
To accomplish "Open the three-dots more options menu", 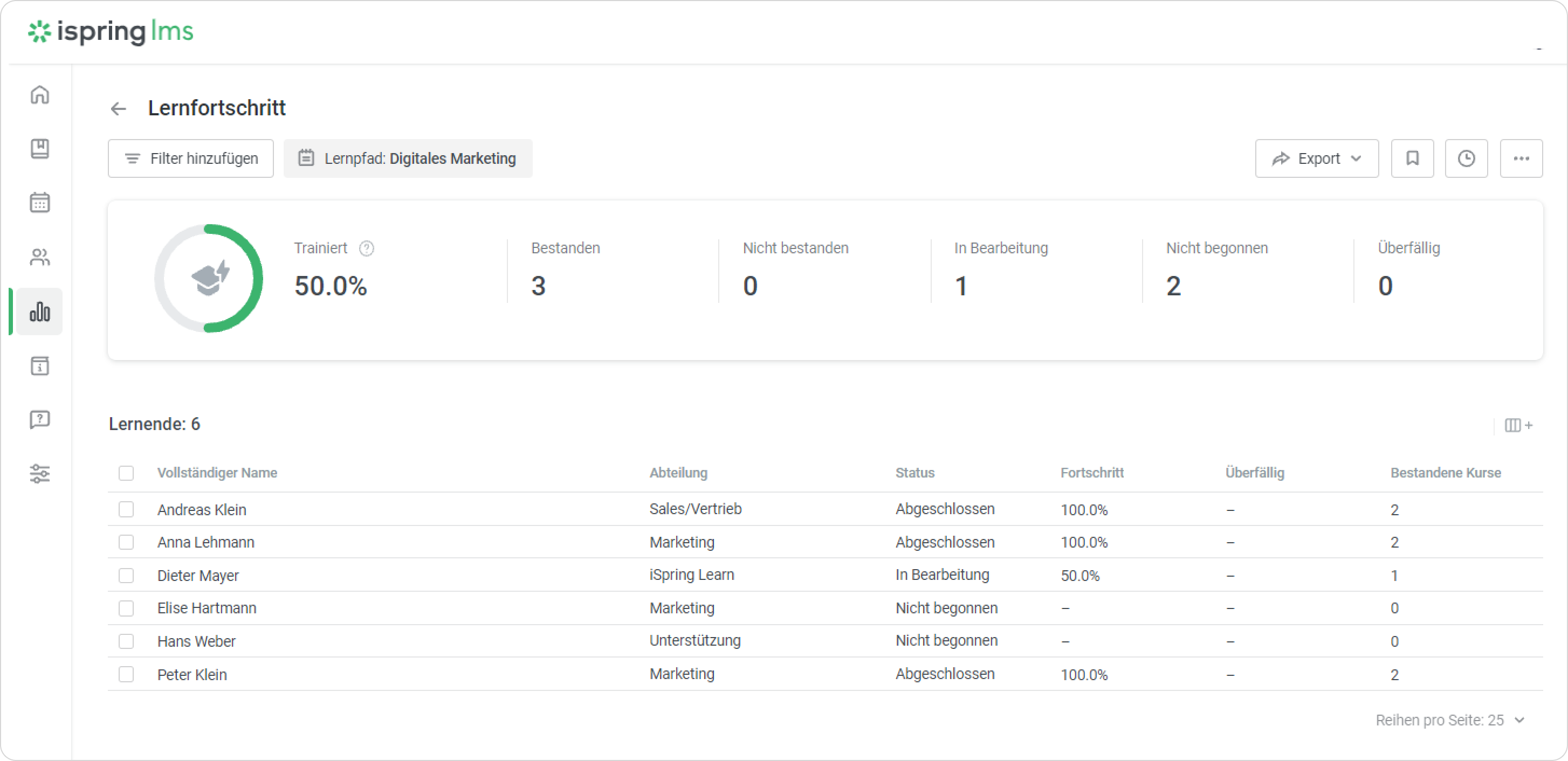I will coord(1521,159).
